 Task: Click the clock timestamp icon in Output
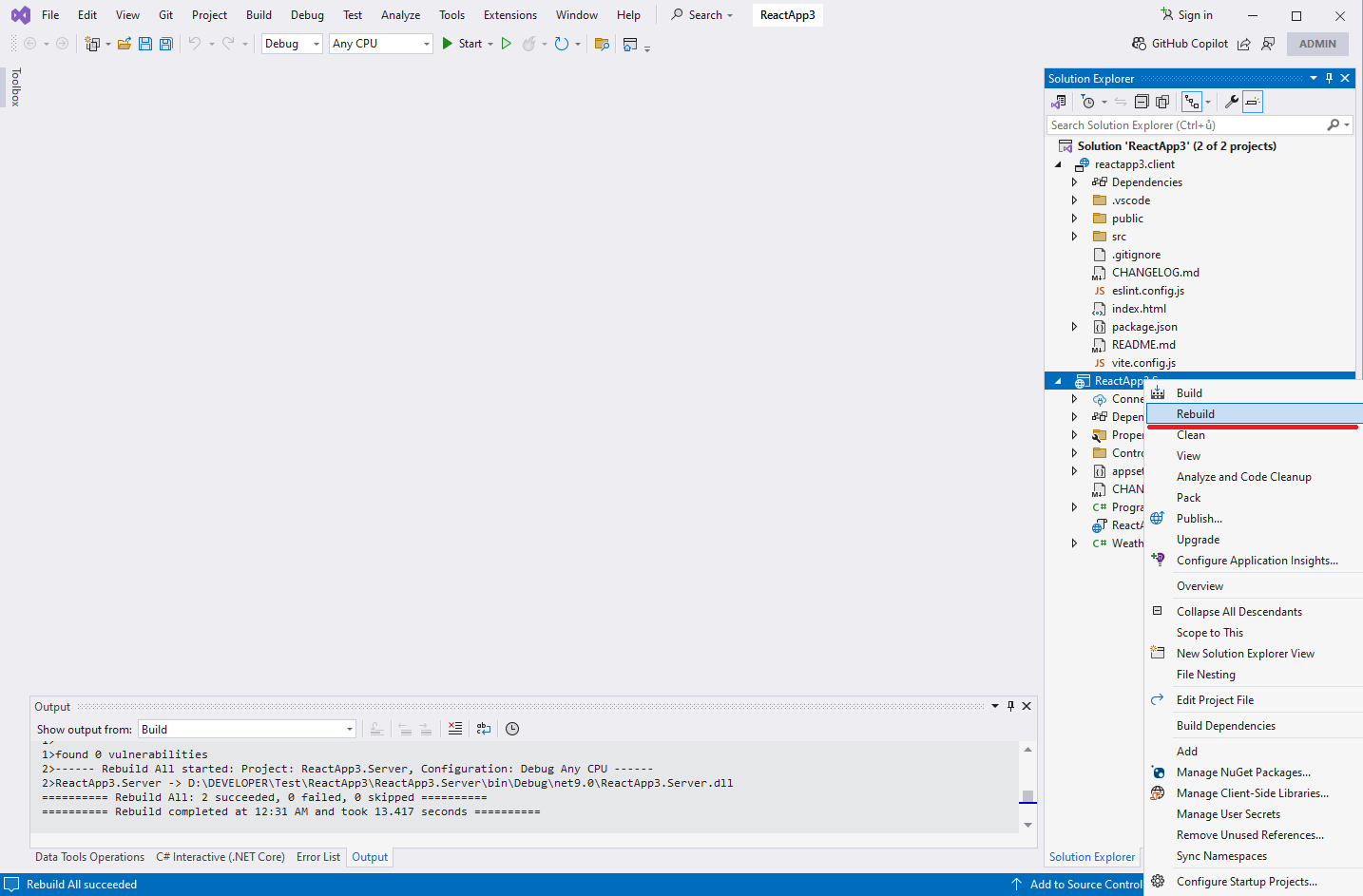tap(512, 729)
